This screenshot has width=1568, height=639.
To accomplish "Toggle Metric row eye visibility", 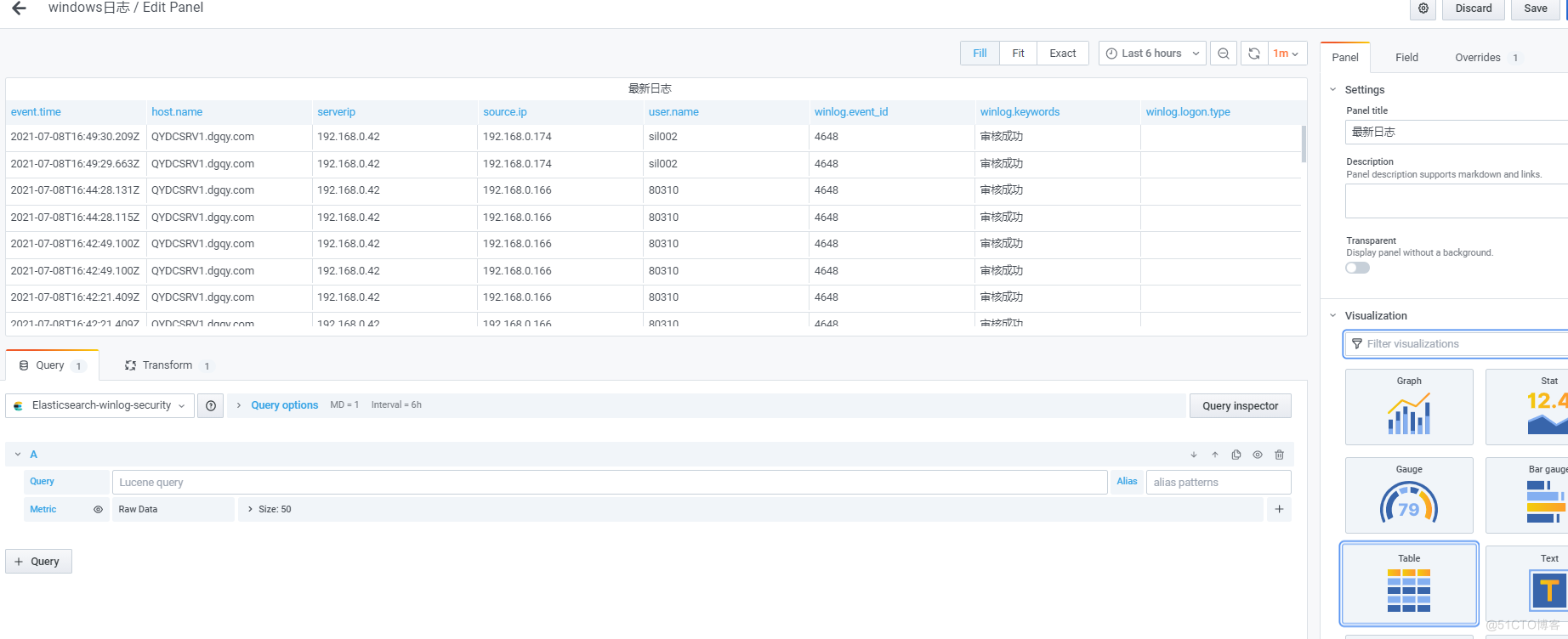I will click(x=98, y=510).
